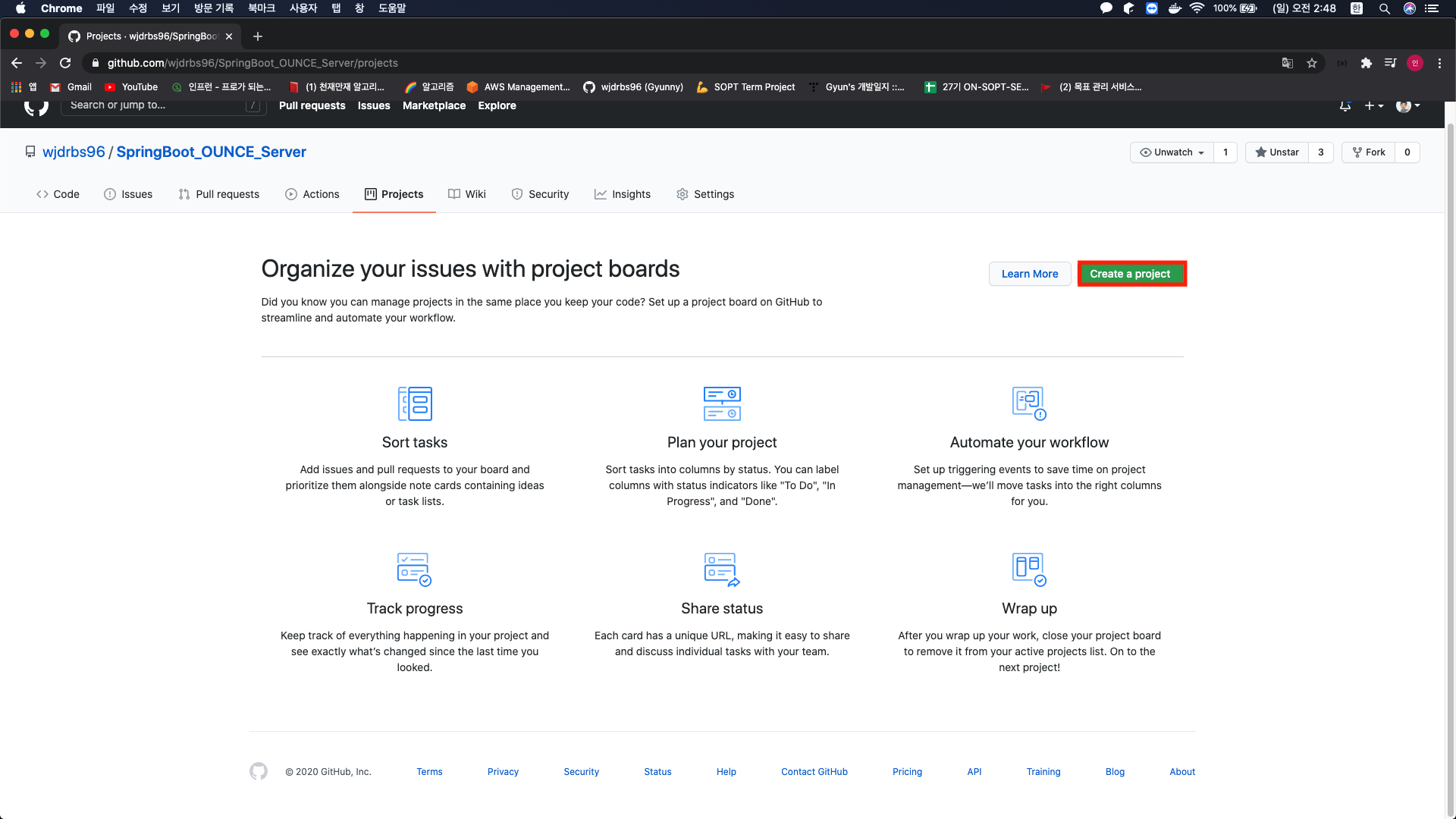Click the Google Translate icon in address bar
The width and height of the screenshot is (1456, 819).
(1287, 63)
